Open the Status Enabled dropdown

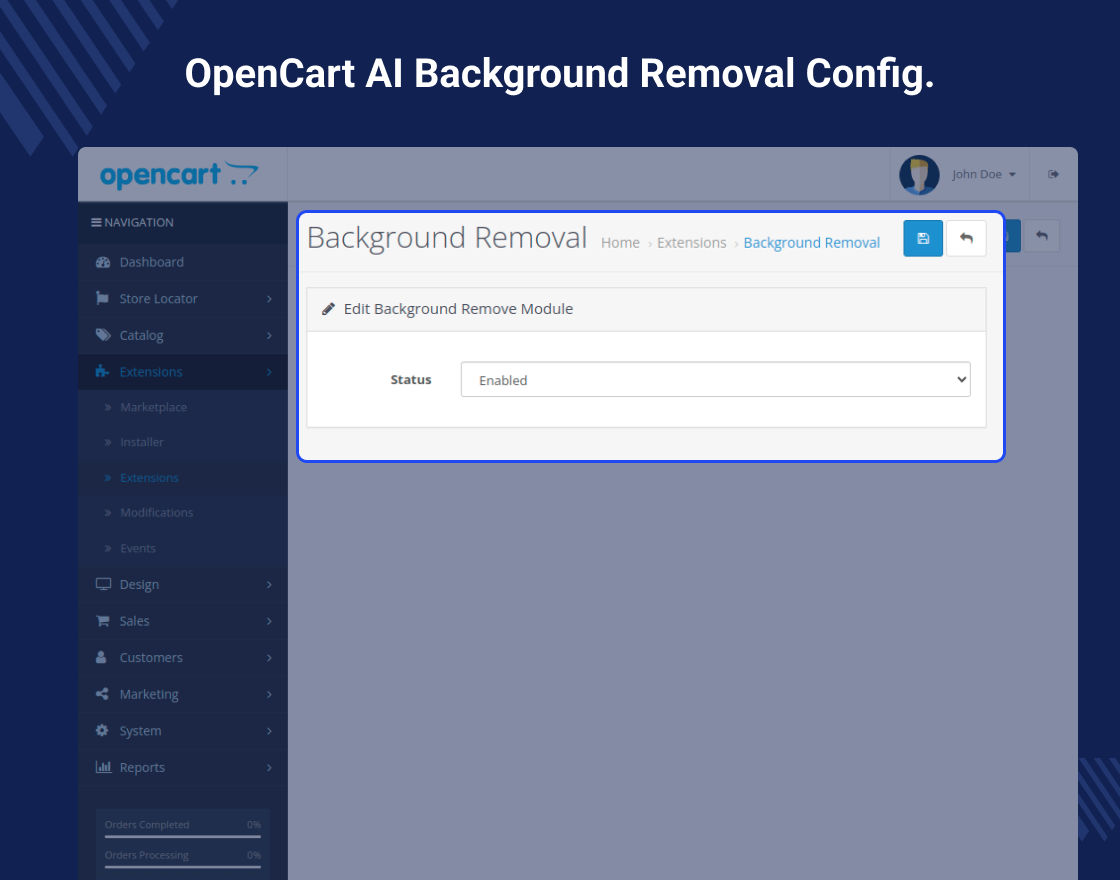coord(715,379)
